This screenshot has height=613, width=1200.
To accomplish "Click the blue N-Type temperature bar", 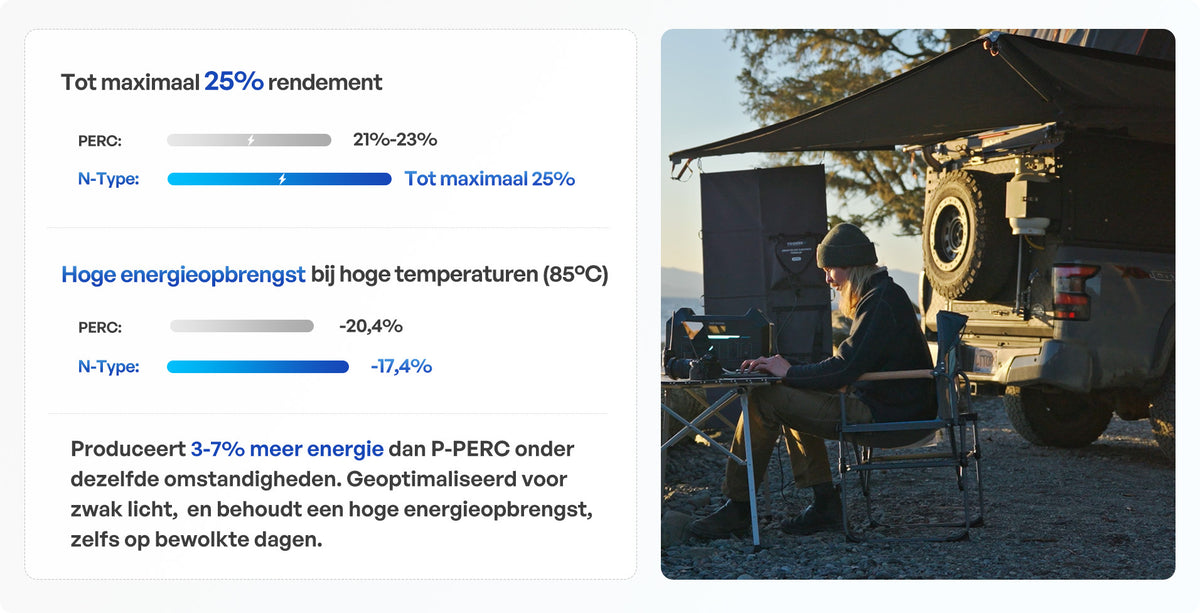I will coord(258,367).
